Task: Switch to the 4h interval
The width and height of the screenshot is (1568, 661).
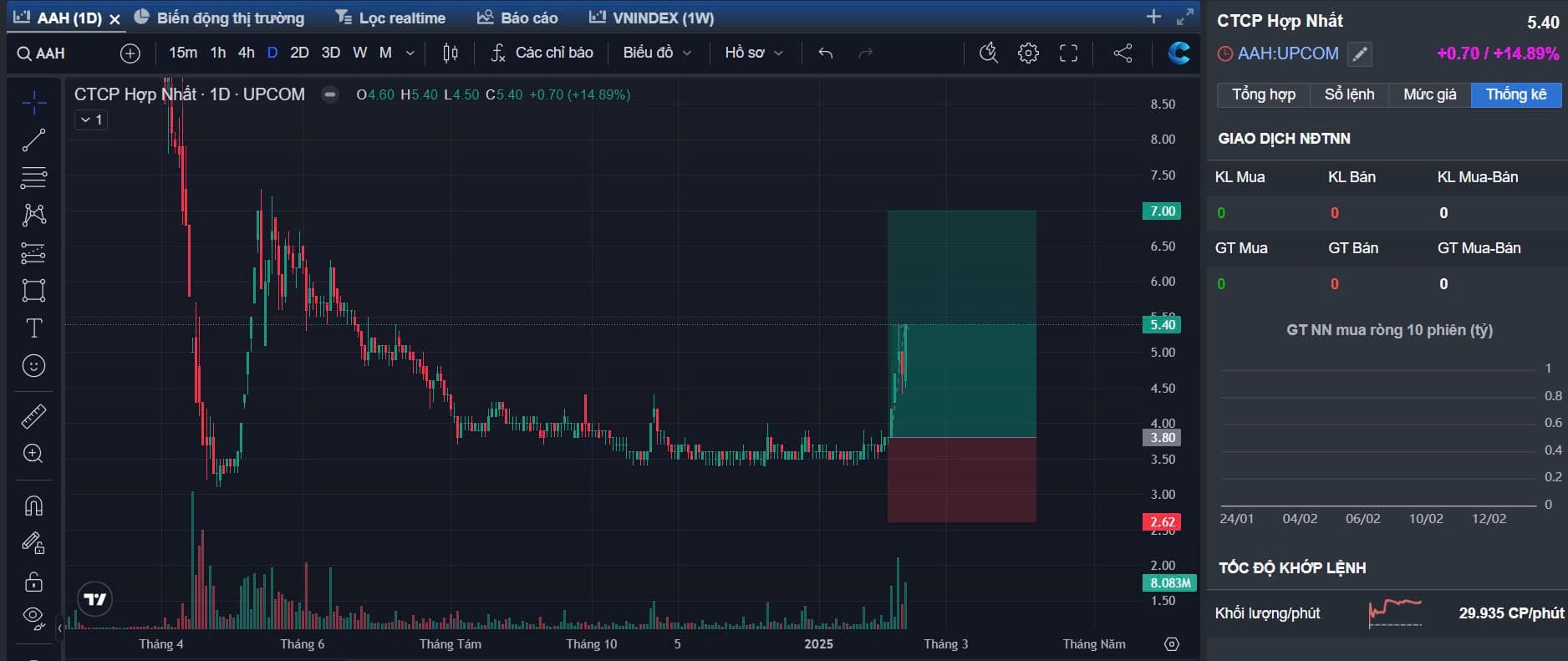Action: tap(247, 53)
